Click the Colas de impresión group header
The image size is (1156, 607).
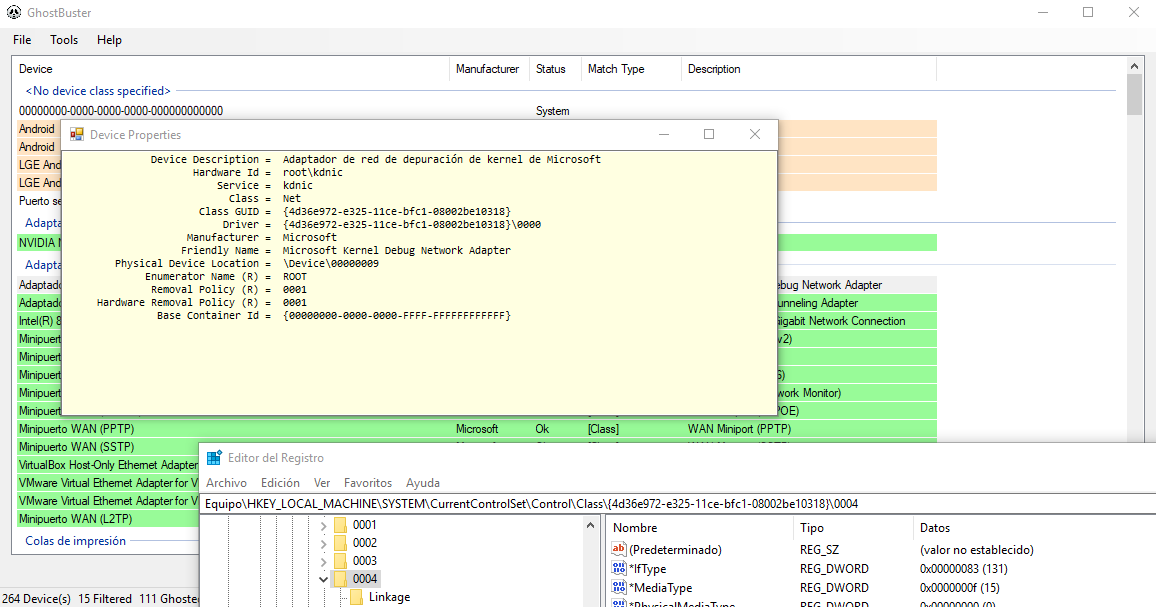pyautogui.click(x=75, y=541)
